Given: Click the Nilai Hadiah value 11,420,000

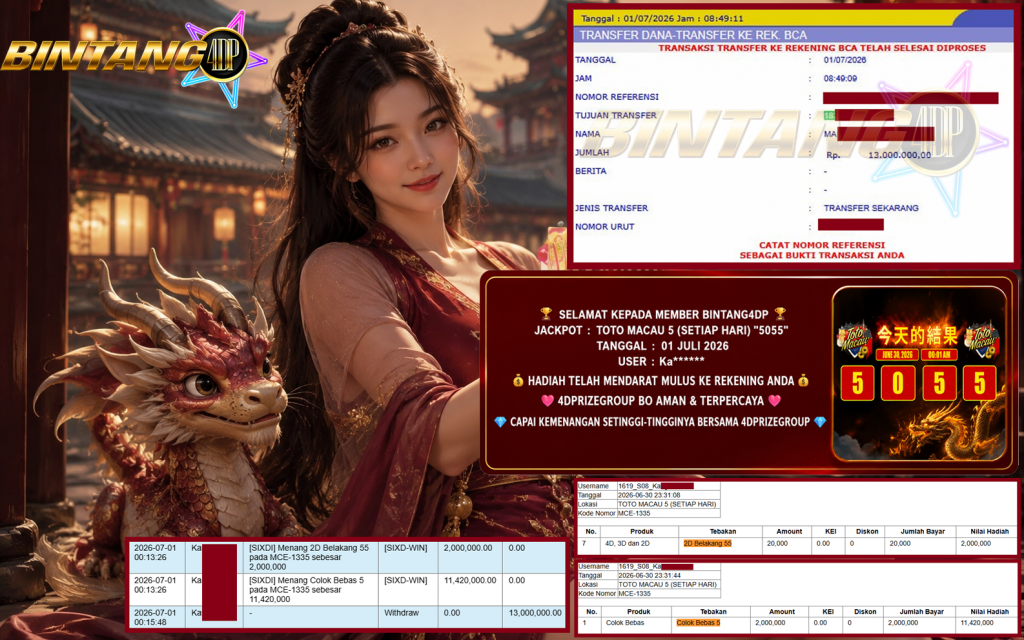Looking at the screenshot, I should pos(975,622).
